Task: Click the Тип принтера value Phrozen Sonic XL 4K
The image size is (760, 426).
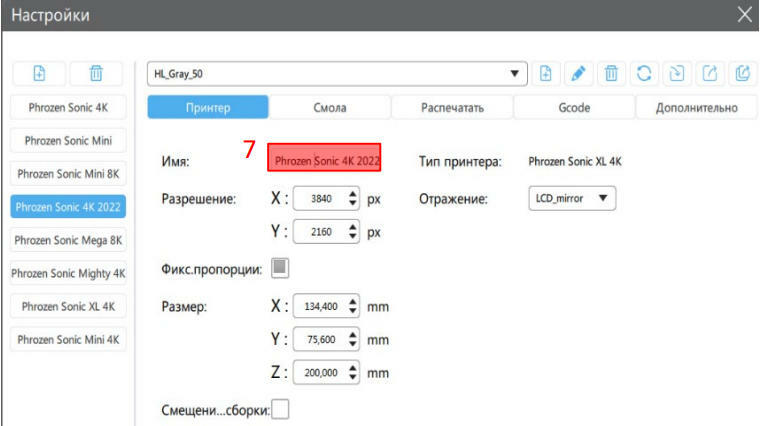Action: coord(575,161)
